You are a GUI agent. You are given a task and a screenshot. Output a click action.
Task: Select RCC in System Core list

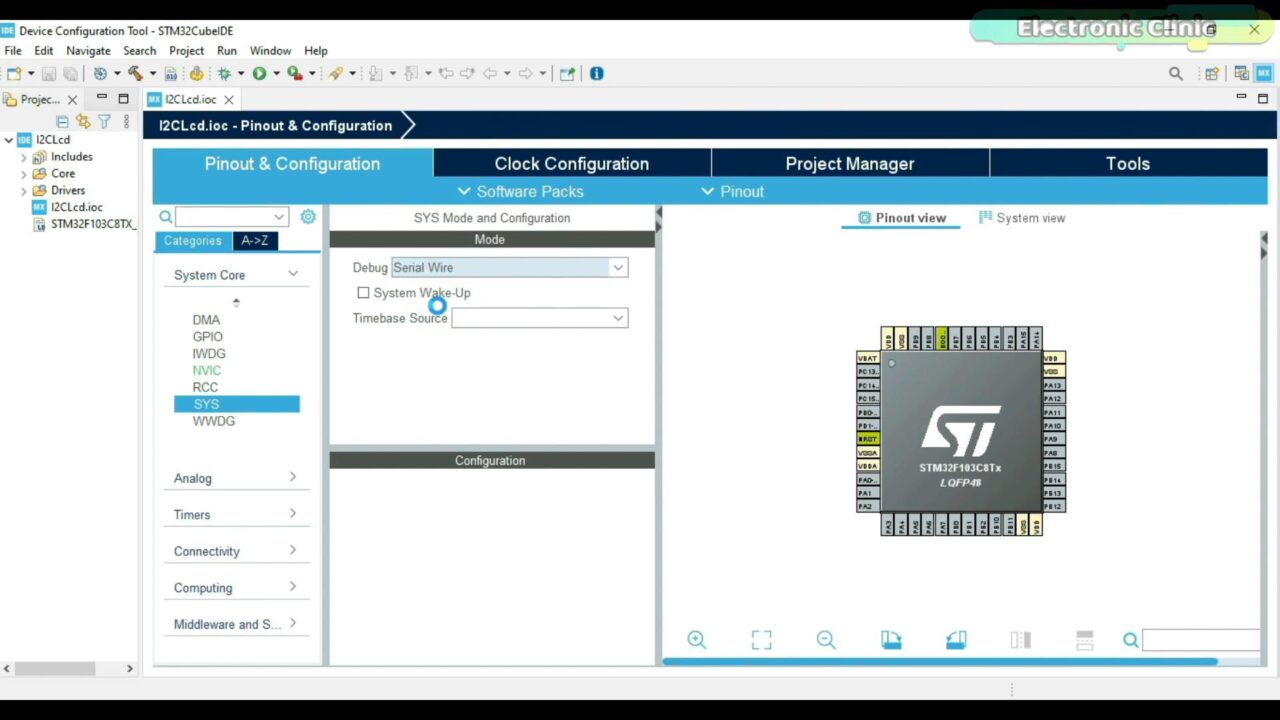(205, 387)
